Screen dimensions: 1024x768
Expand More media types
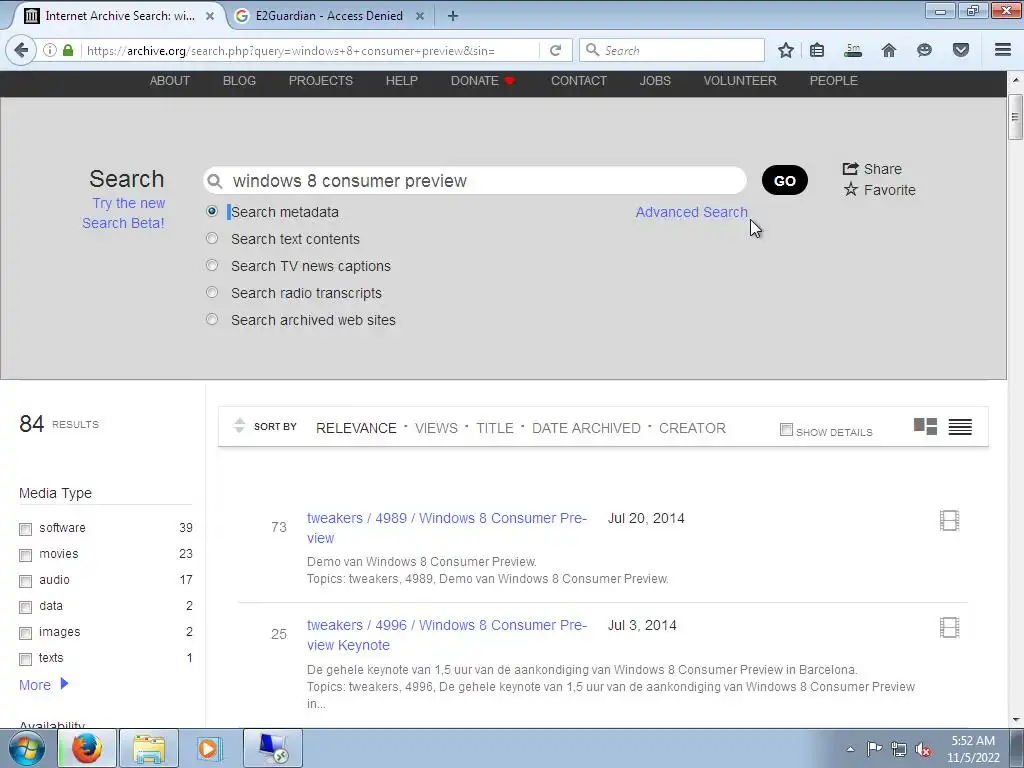point(43,684)
